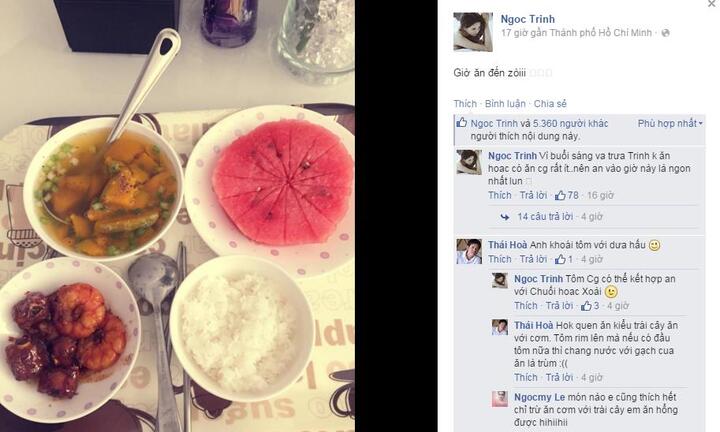Open the Ngocmy Le profile name link
Image resolution: width=720 pixels, height=432 pixels.
pyautogui.click(x=540, y=397)
